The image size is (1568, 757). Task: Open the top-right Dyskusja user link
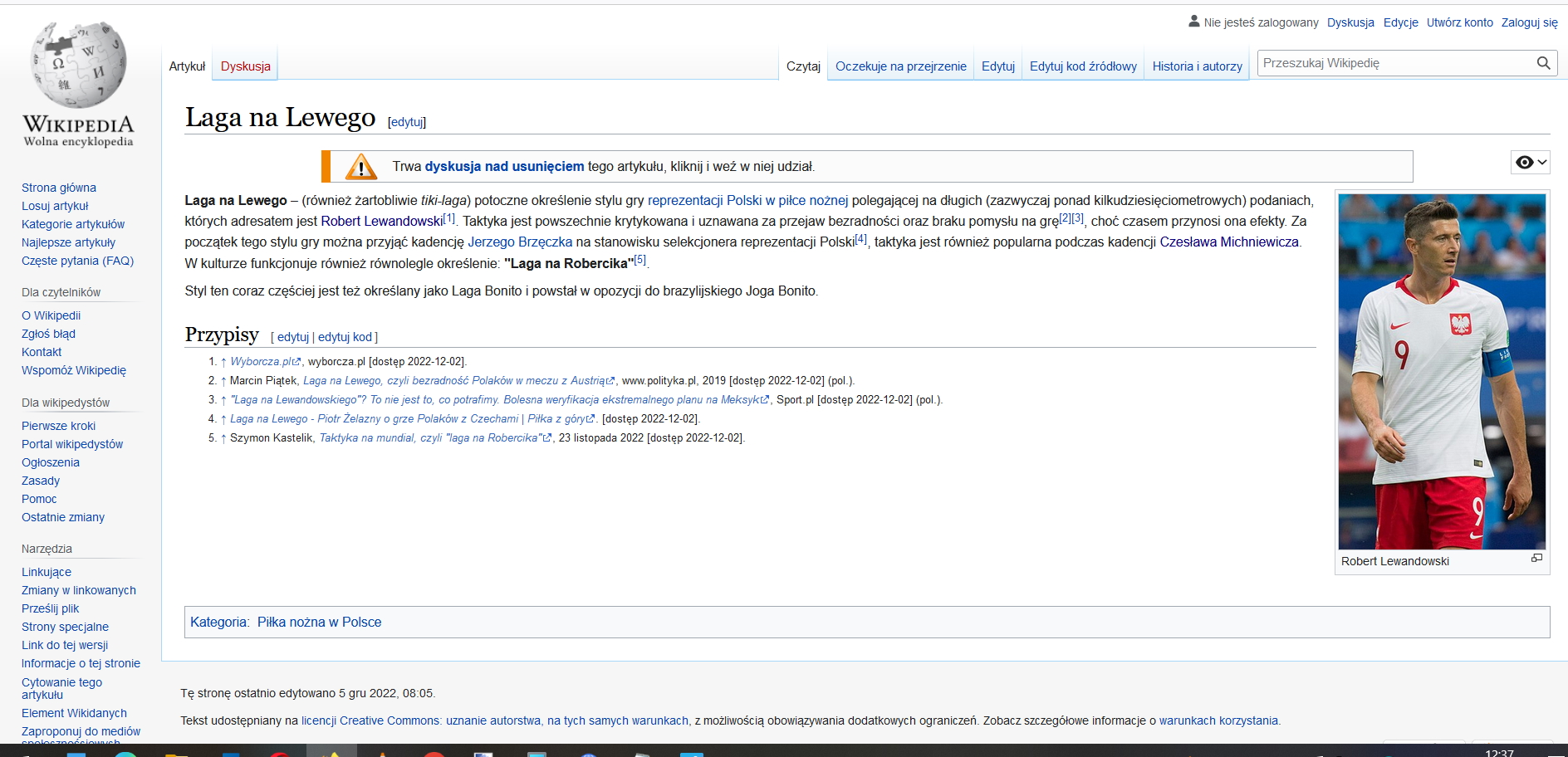pyautogui.click(x=1350, y=22)
